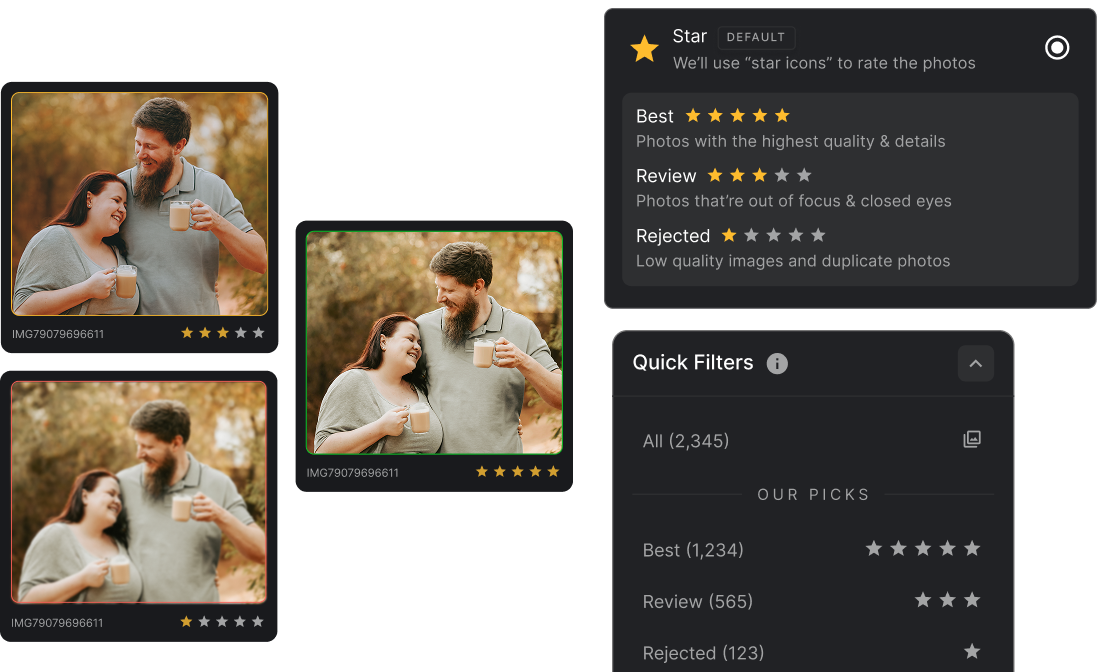Screen dimensions: 1104x672
Task: Open the yellow-bordered three-star photo thumbnail
Action: 139,204
